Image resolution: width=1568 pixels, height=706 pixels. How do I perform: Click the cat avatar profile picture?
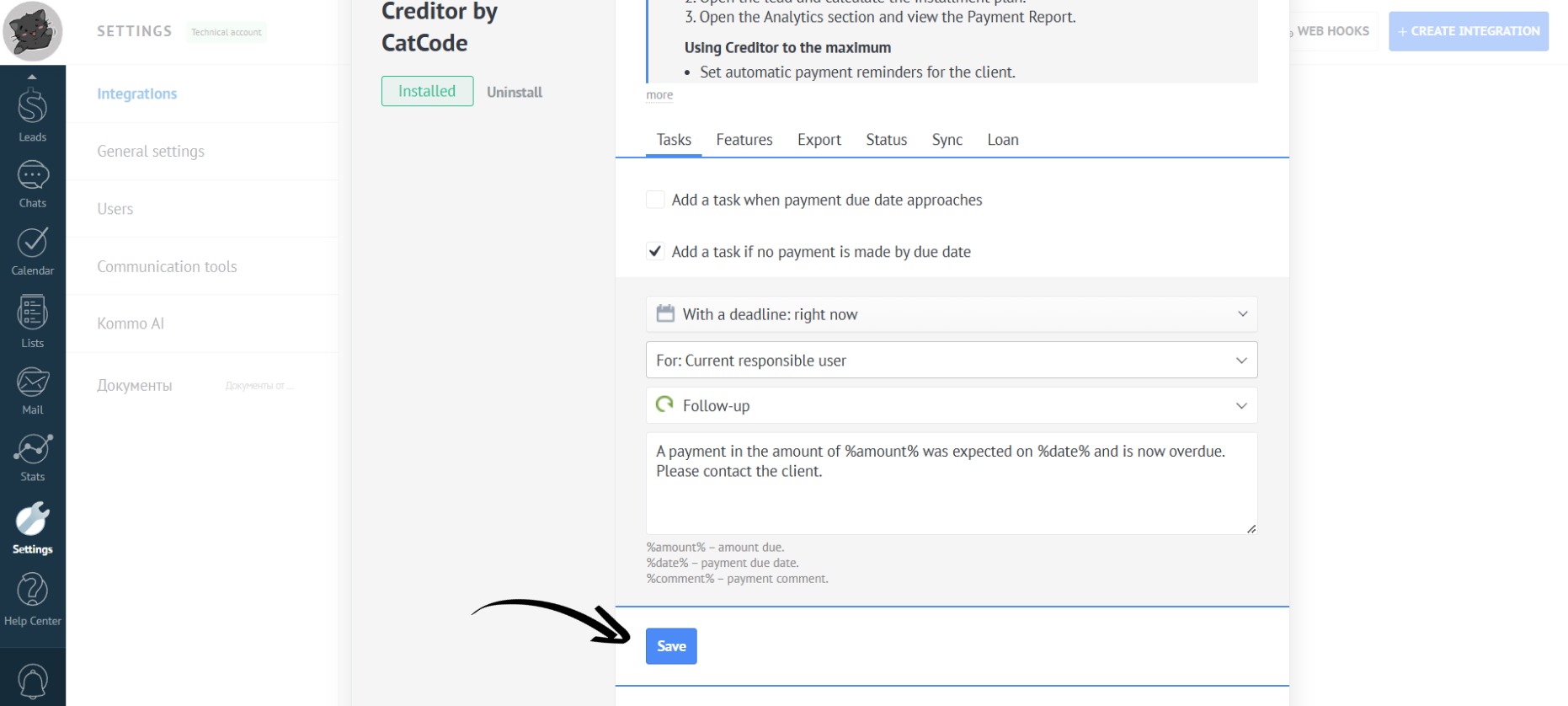33,31
